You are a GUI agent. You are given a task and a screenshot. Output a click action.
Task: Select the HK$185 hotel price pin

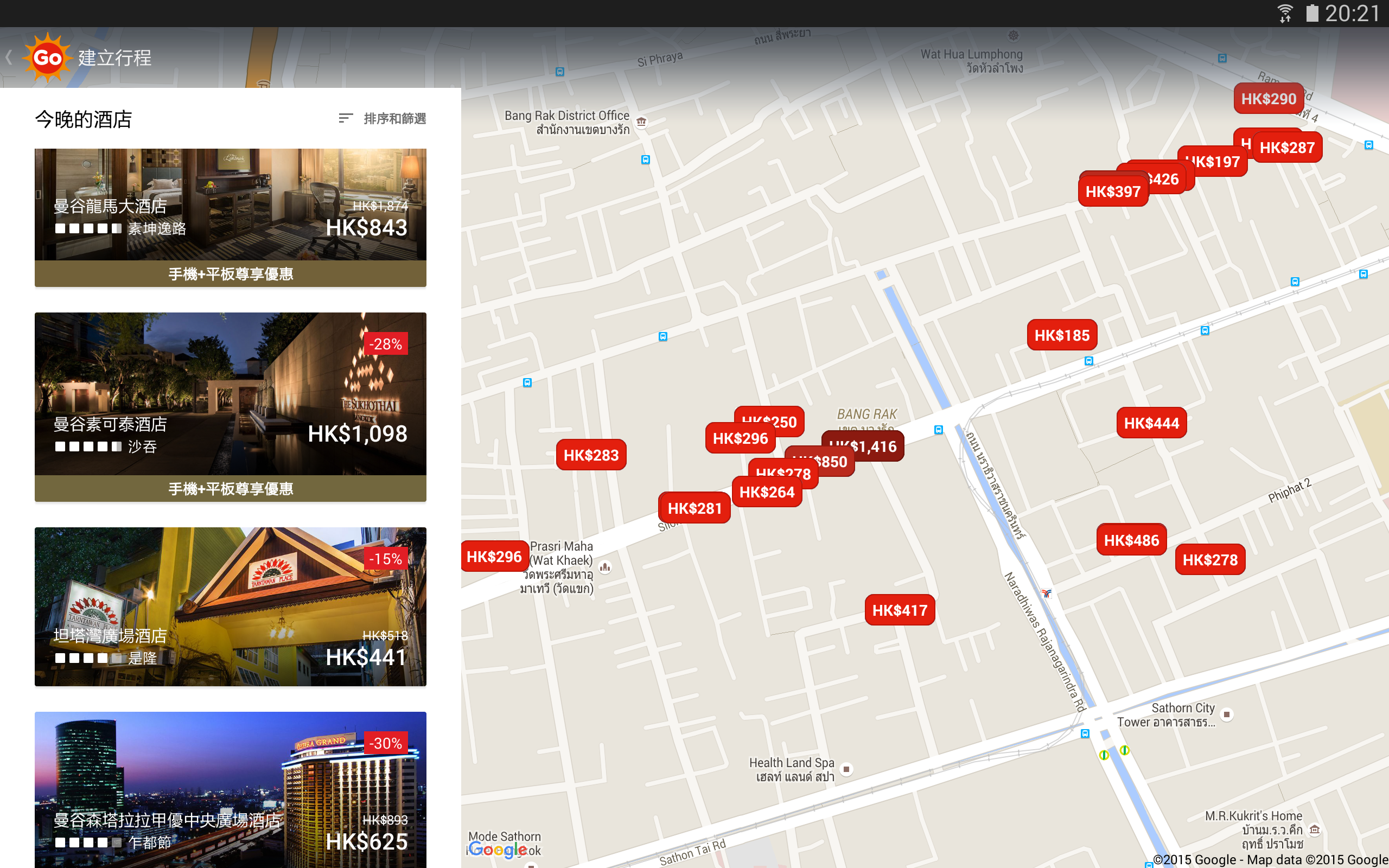coord(1061,335)
